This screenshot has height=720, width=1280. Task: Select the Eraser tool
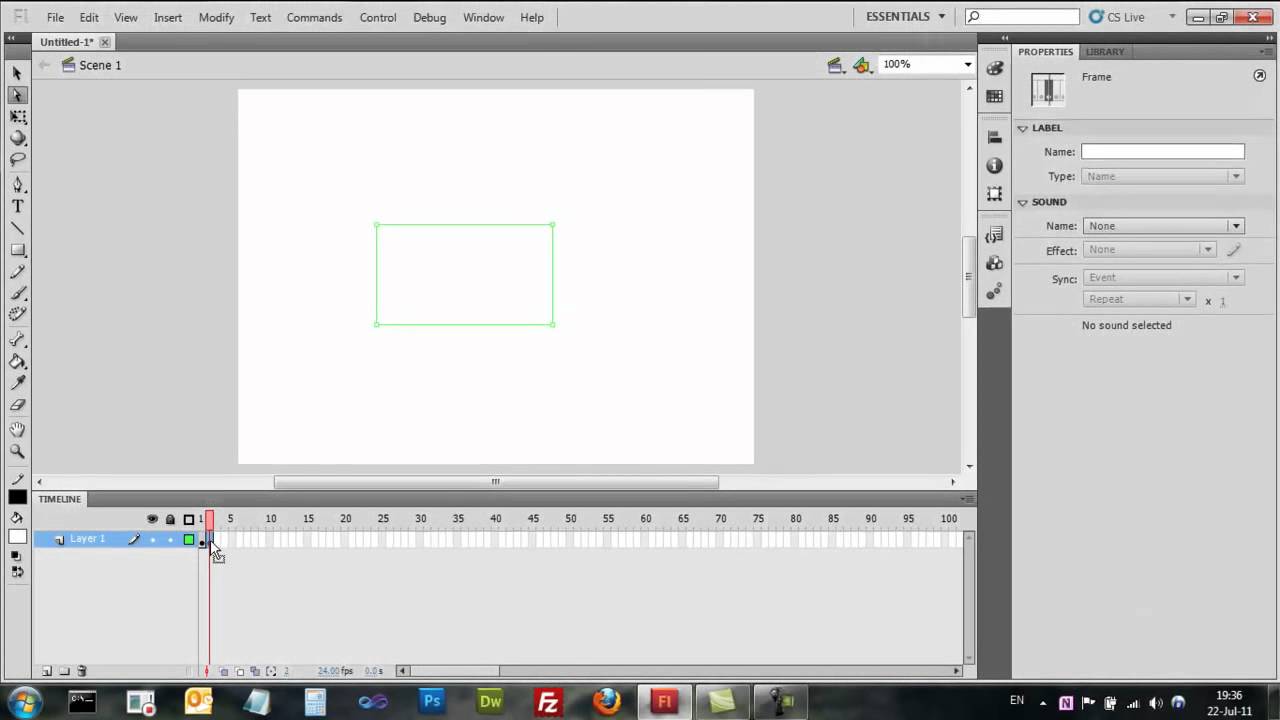17,405
